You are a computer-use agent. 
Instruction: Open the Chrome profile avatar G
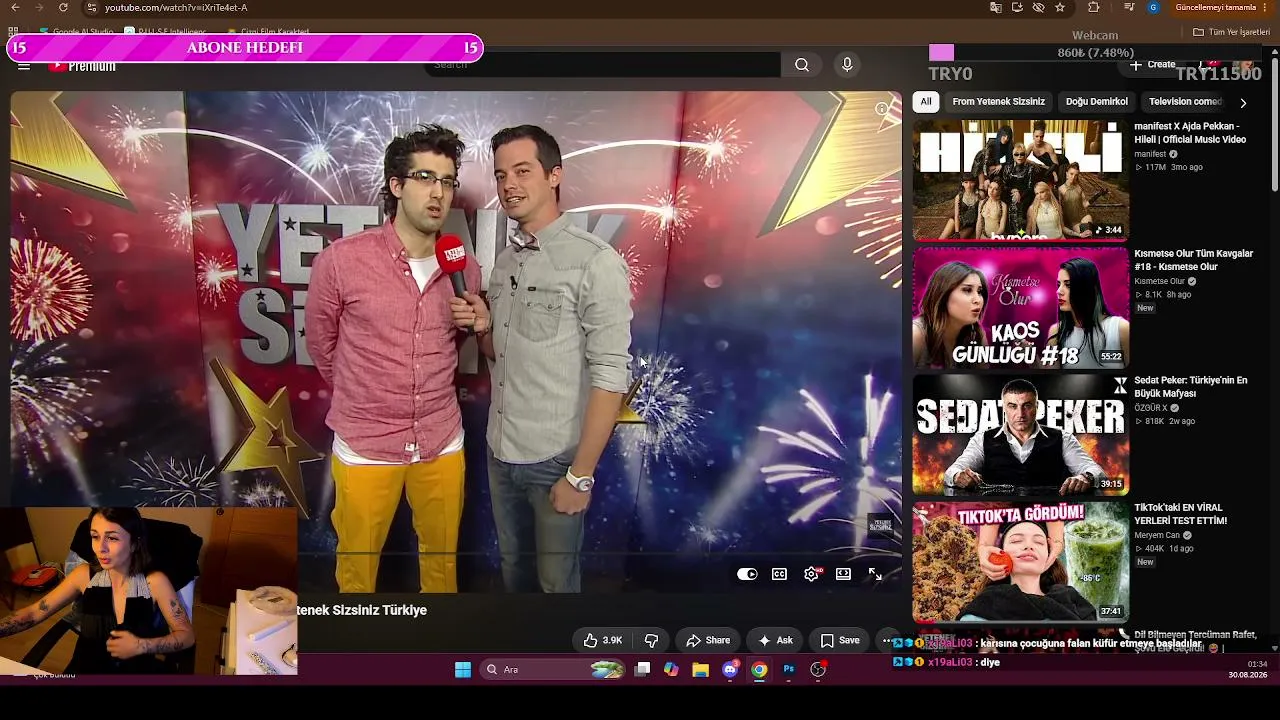coord(1153,7)
